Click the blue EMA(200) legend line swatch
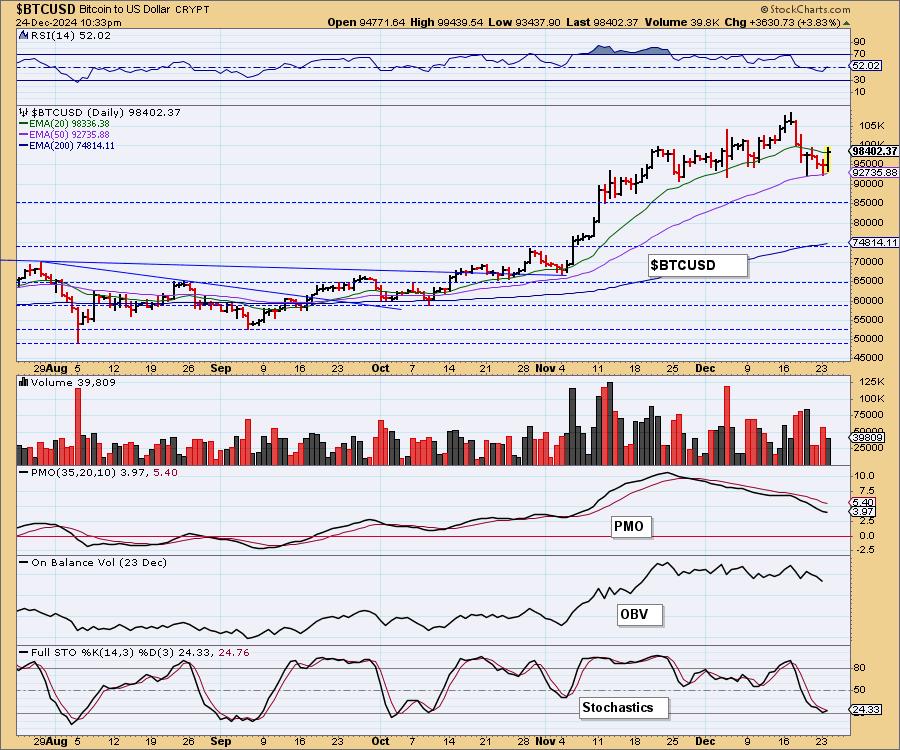This screenshot has width=900, height=750. point(24,146)
